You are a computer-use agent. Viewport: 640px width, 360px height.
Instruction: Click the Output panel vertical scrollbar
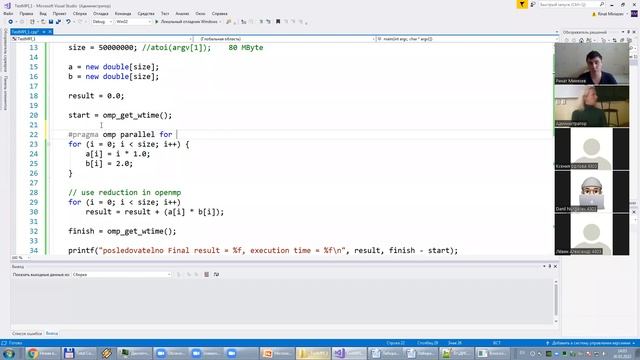556,301
